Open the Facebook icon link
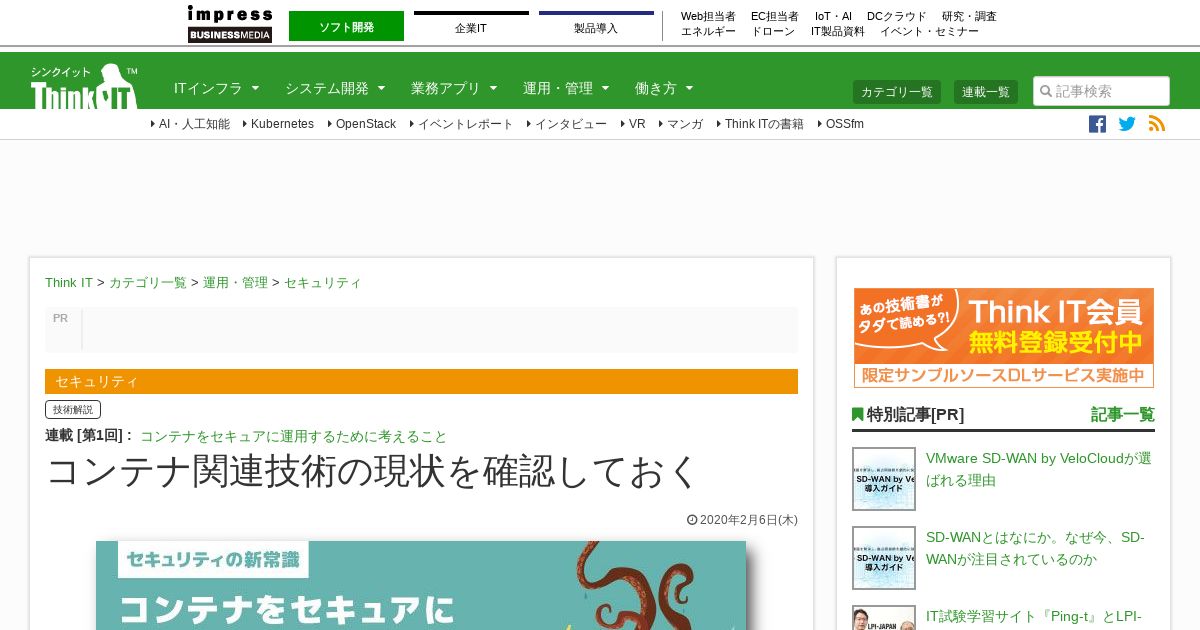The image size is (1200, 630). [x=1097, y=124]
